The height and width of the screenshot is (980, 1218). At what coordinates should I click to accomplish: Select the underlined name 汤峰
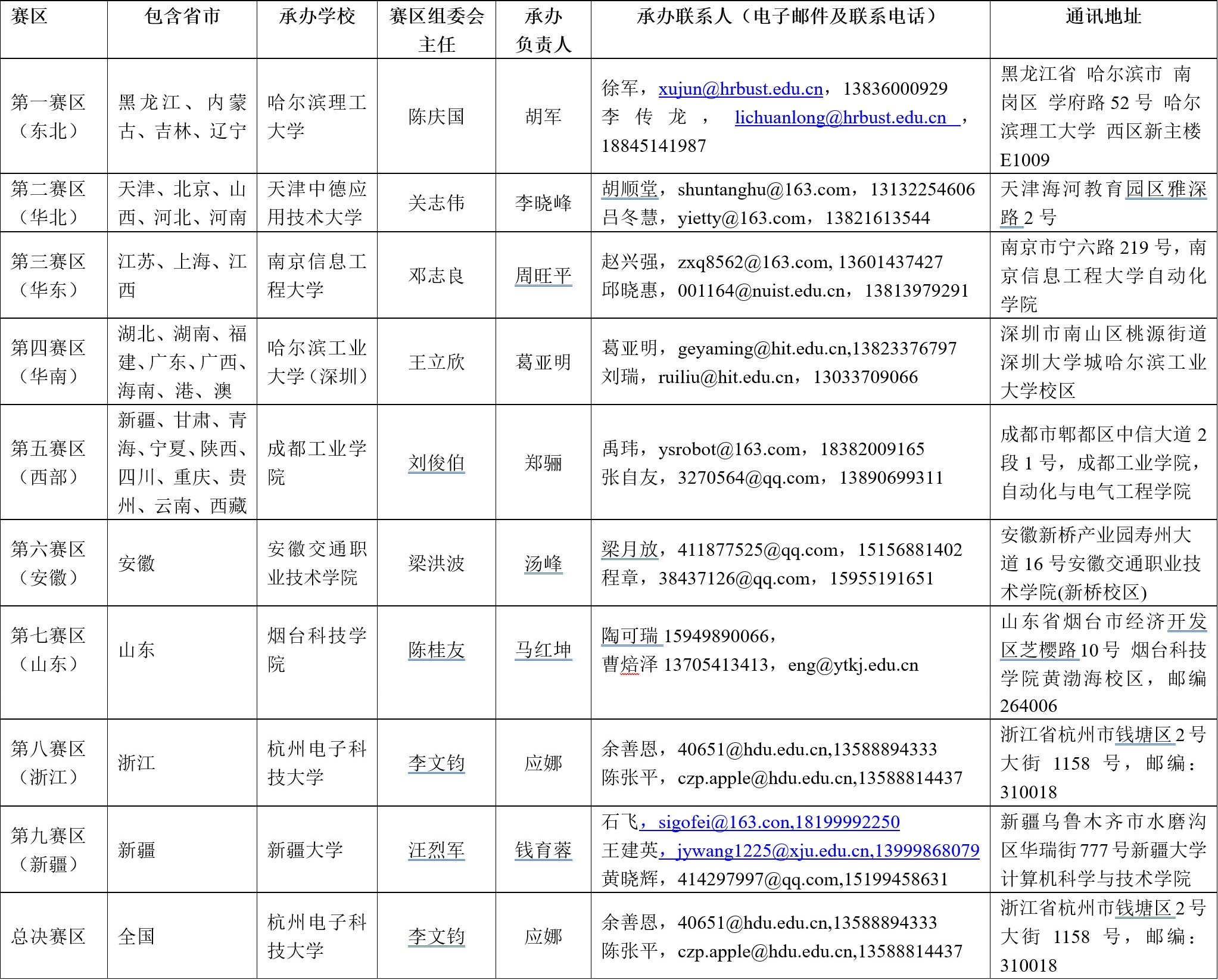(543, 564)
